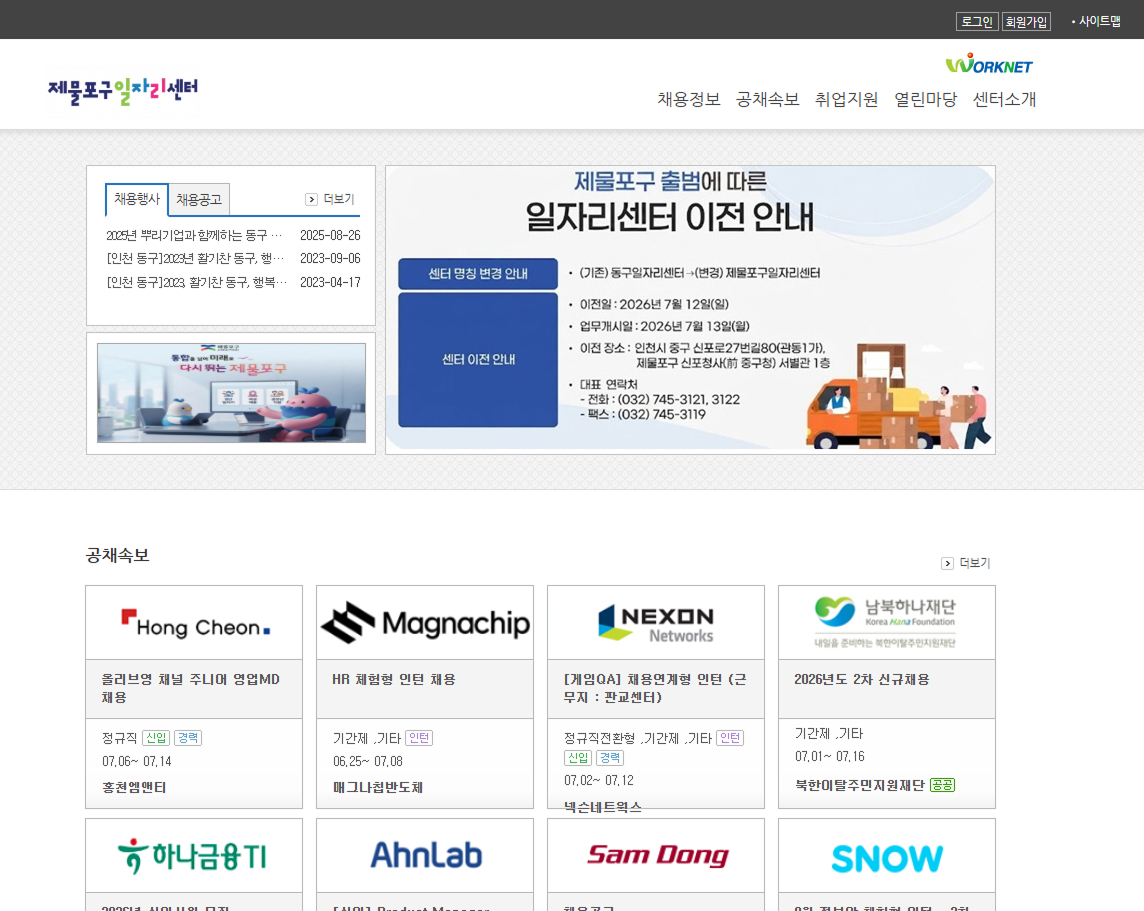The width and height of the screenshot is (1144, 911).
Task: Click the 2025-08-26 date text
Action: (330, 236)
